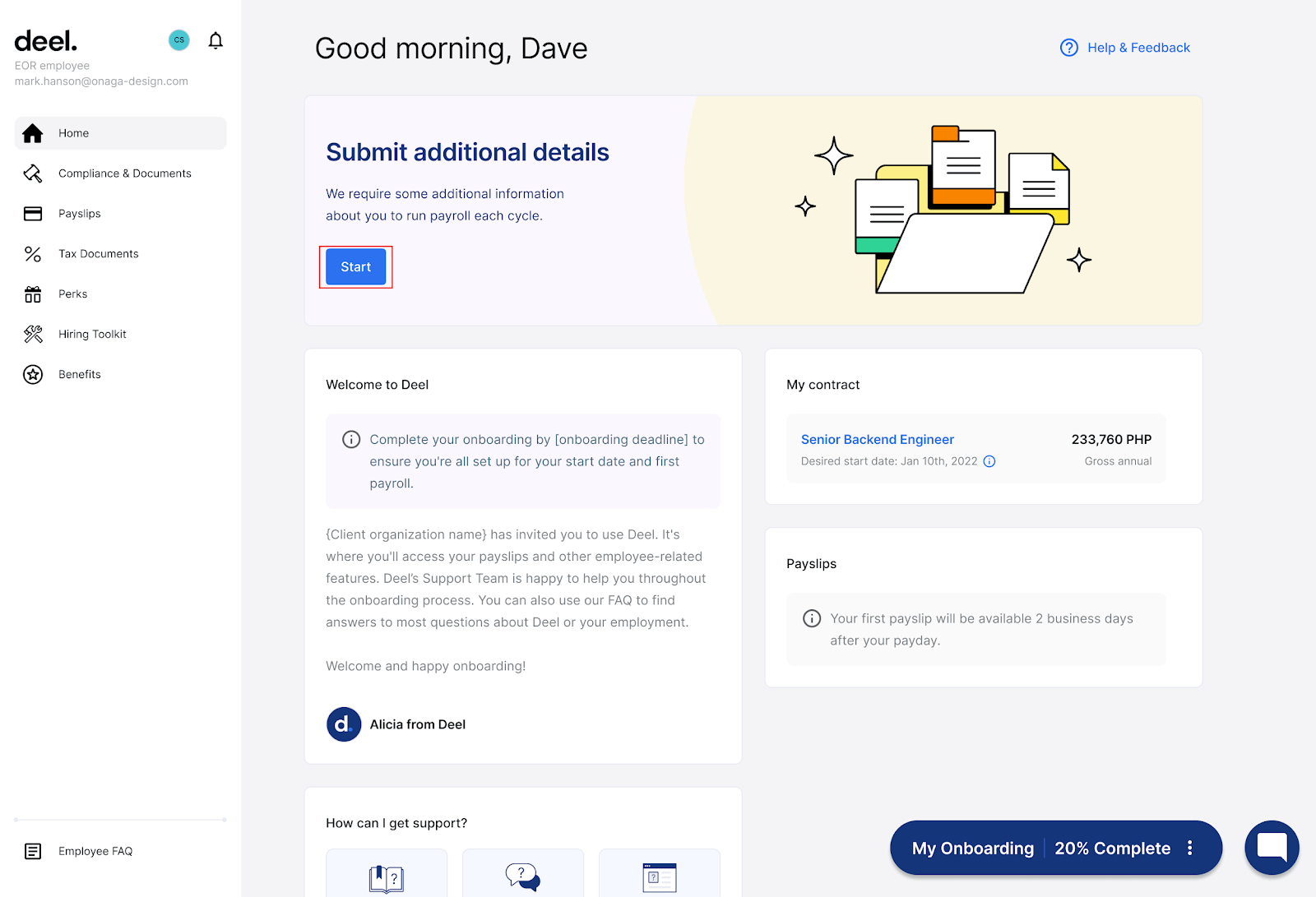Select the chat bubbles support card
This screenshot has width=1316, height=897.
tap(523, 876)
